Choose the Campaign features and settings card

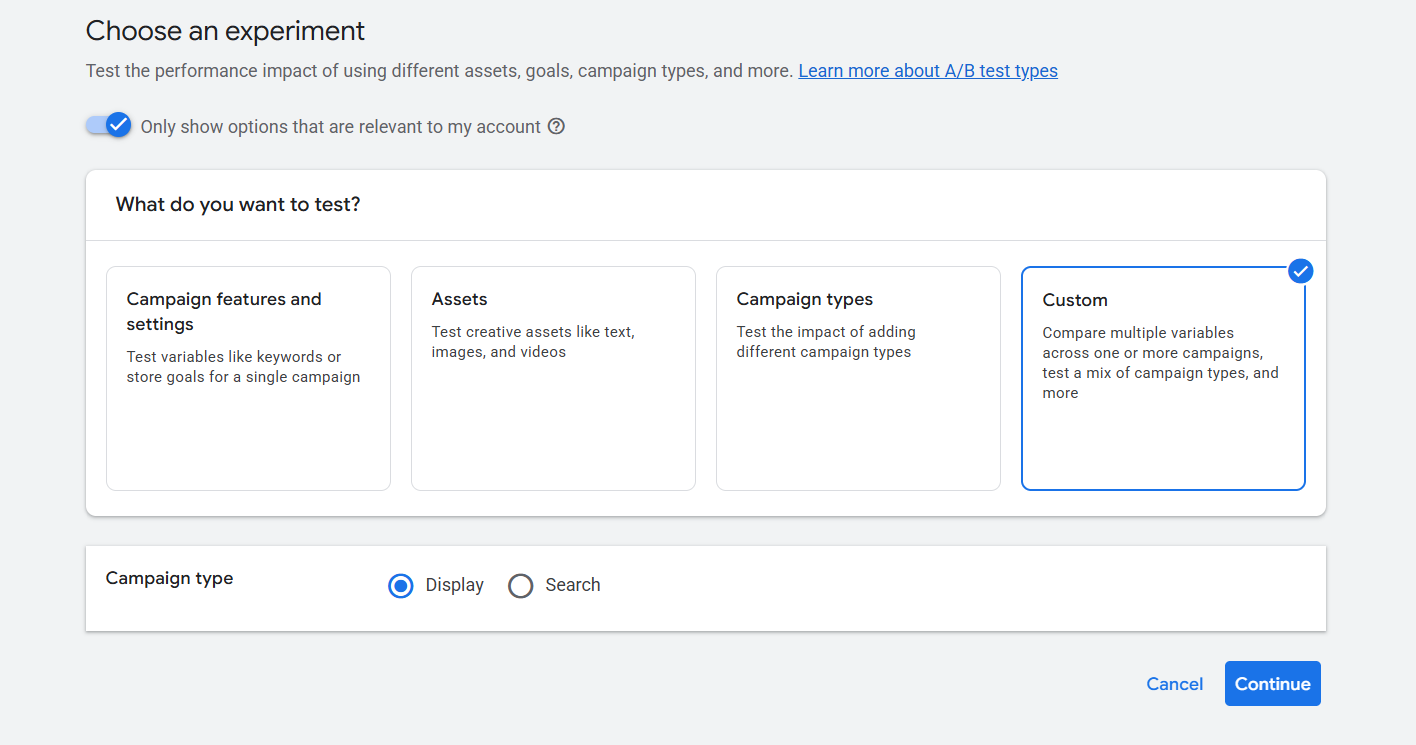(x=248, y=378)
